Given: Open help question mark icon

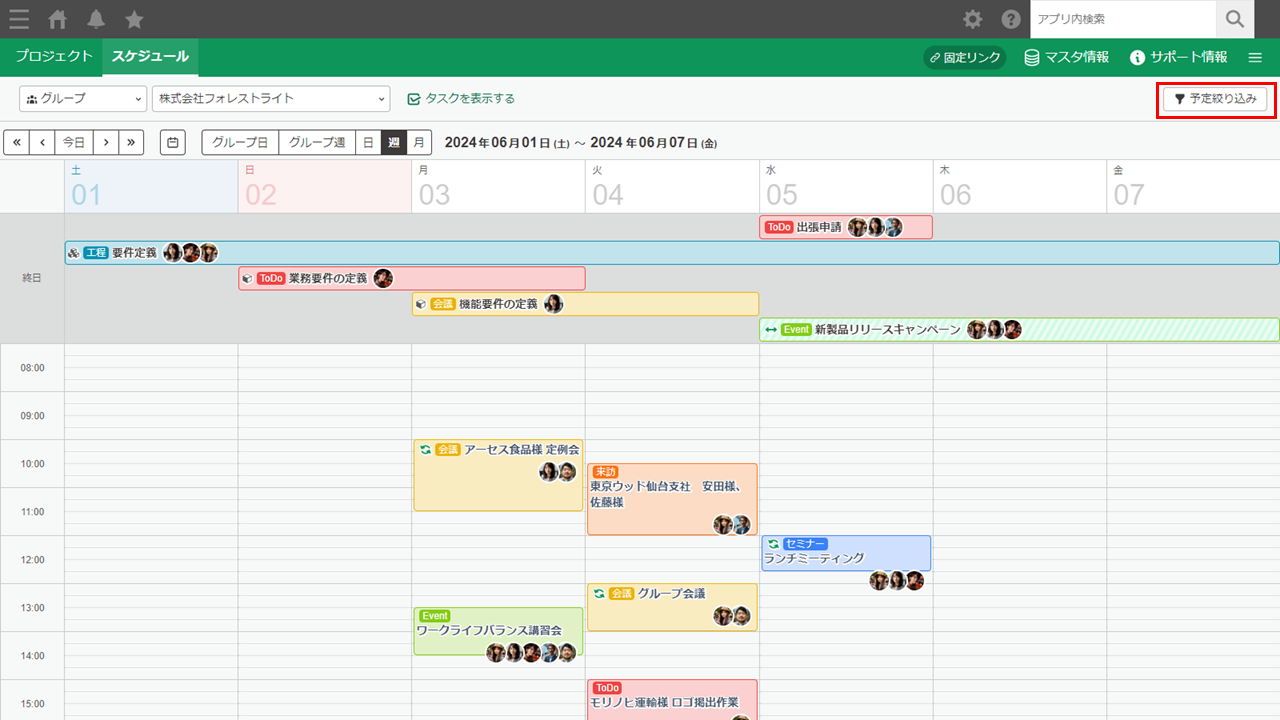Looking at the screenshot, I should click(1011, 19).
